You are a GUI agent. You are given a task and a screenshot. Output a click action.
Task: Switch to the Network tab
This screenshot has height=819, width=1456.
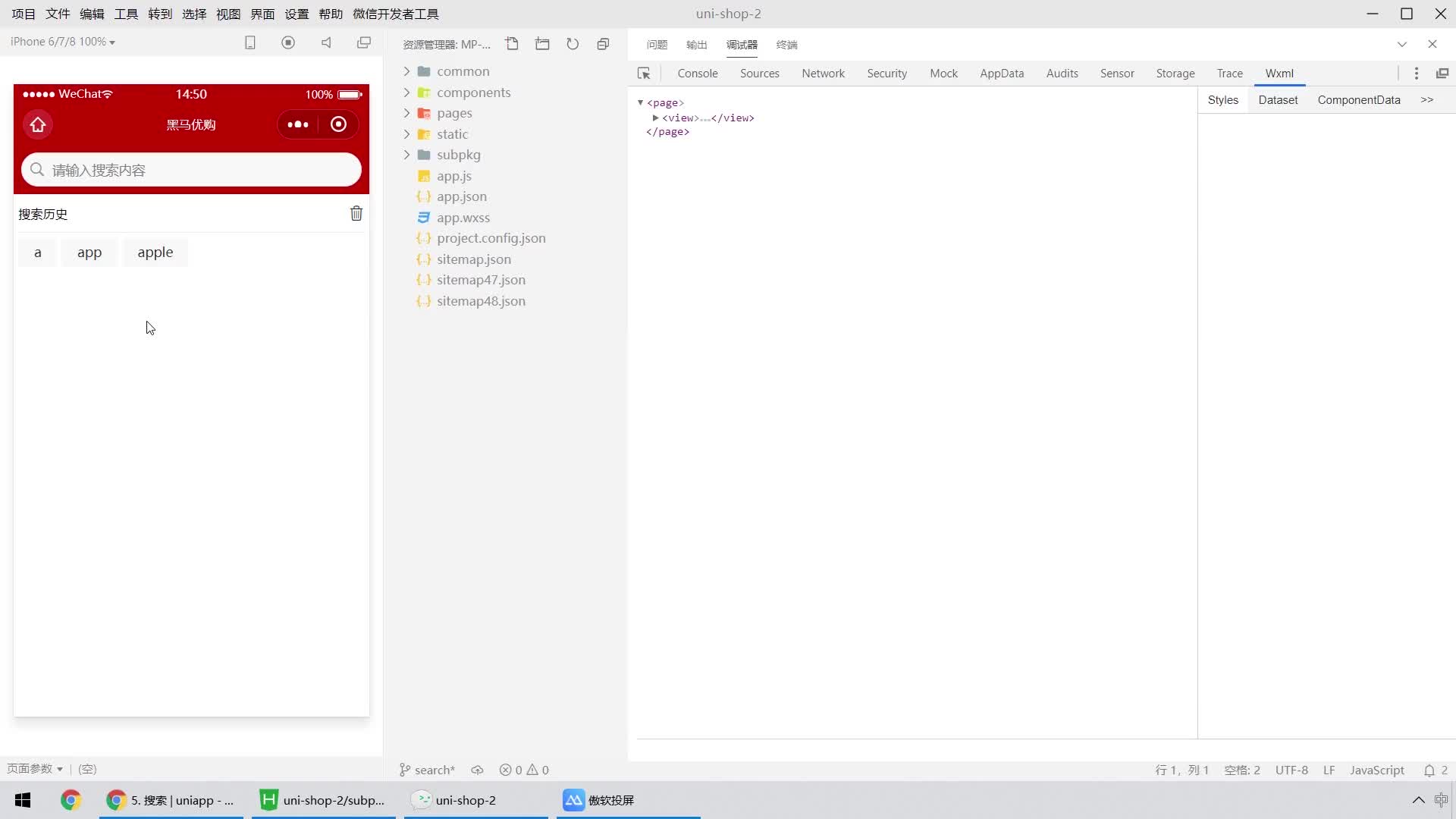pos(823,74)
